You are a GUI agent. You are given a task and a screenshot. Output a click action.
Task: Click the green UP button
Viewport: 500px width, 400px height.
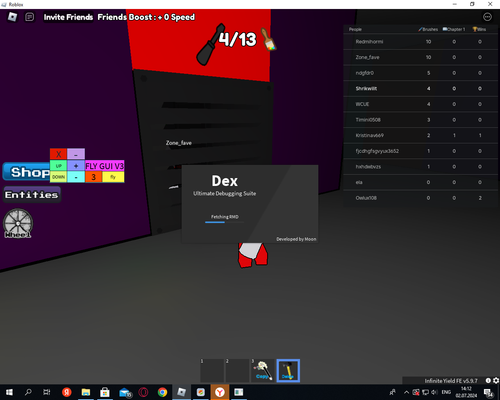click(x=58, y=166)
